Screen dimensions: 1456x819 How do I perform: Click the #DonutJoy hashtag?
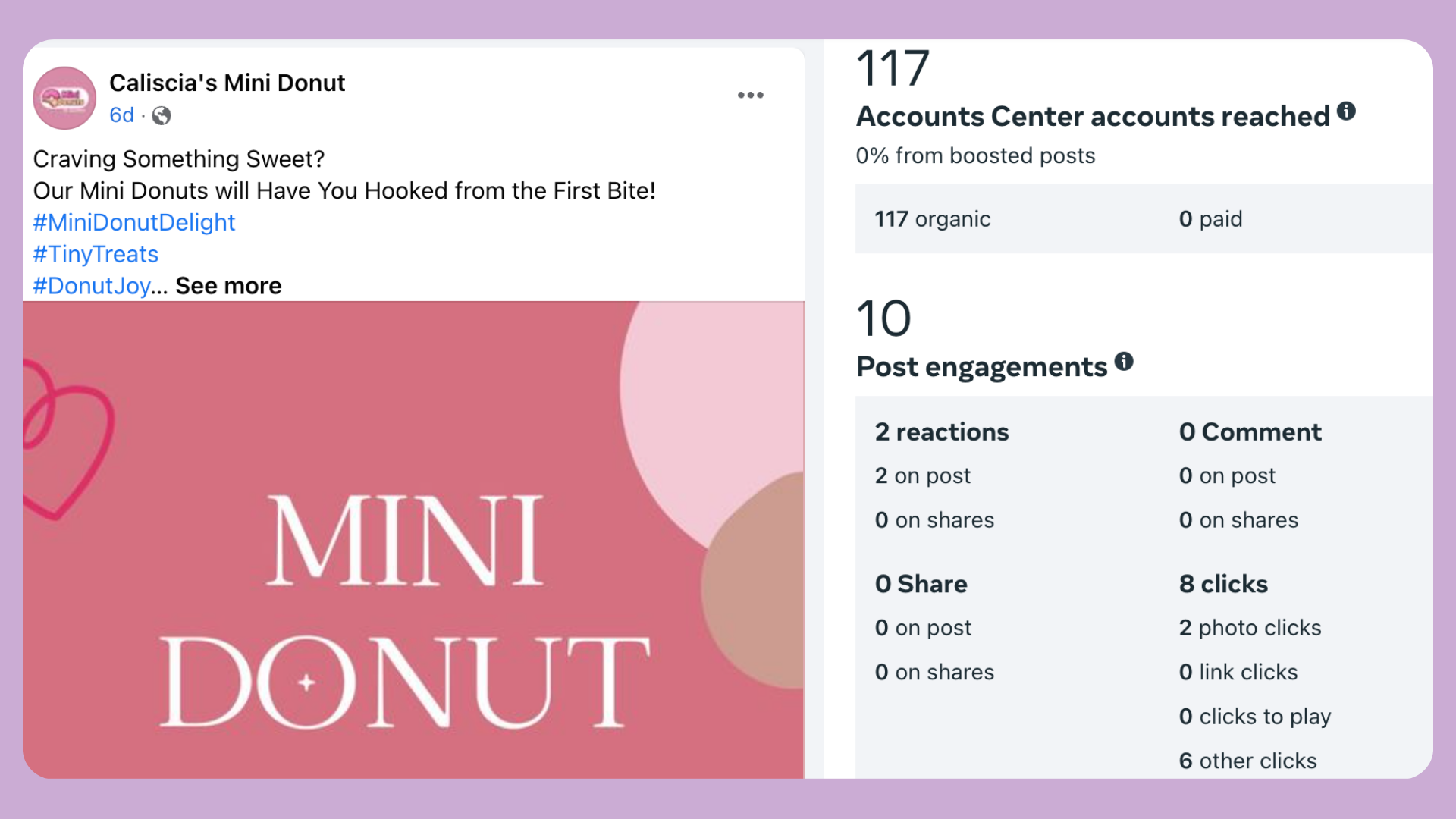93,286
